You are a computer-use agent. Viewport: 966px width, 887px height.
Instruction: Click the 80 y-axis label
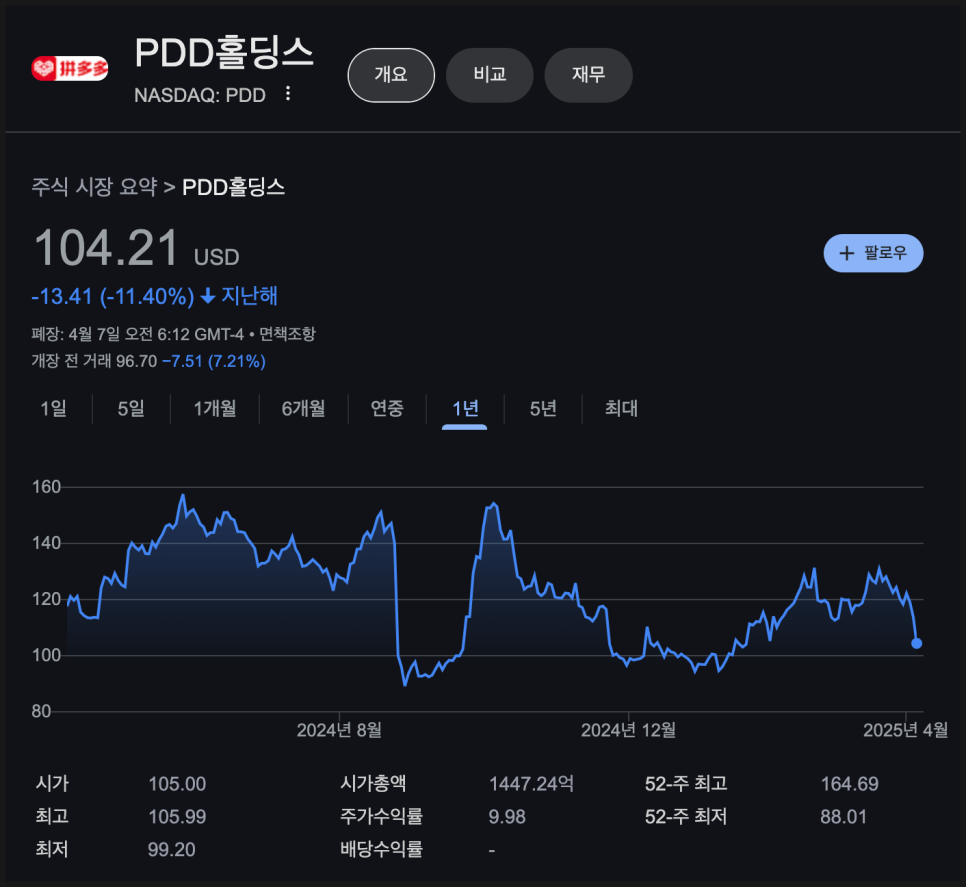pyautogui.click(x=41, y=711)
